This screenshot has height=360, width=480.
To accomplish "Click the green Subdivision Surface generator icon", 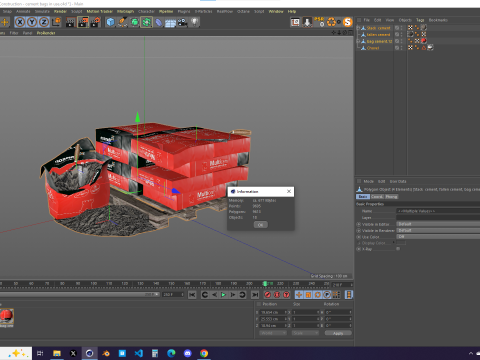I will [x=134, y=22].
